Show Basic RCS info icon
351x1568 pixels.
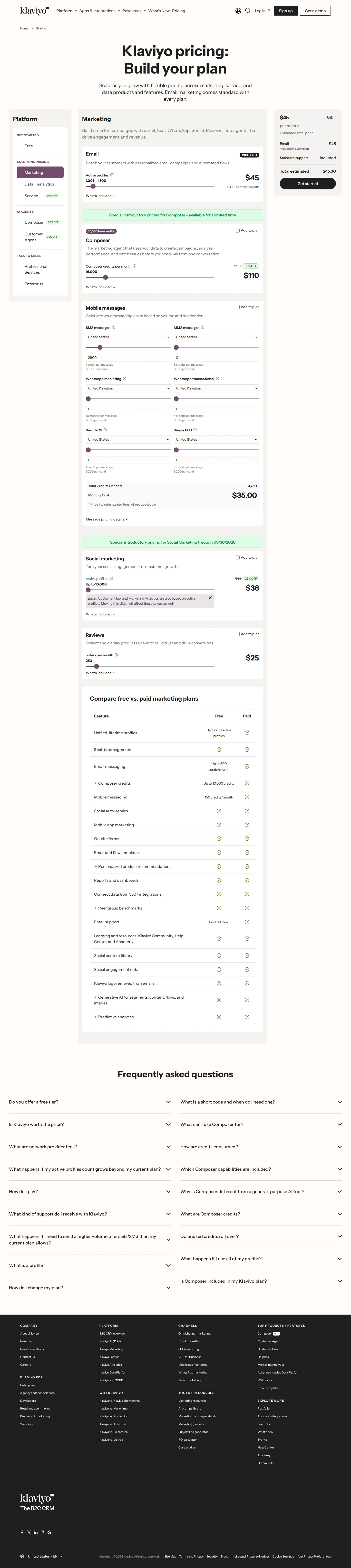tap(105, 430)
